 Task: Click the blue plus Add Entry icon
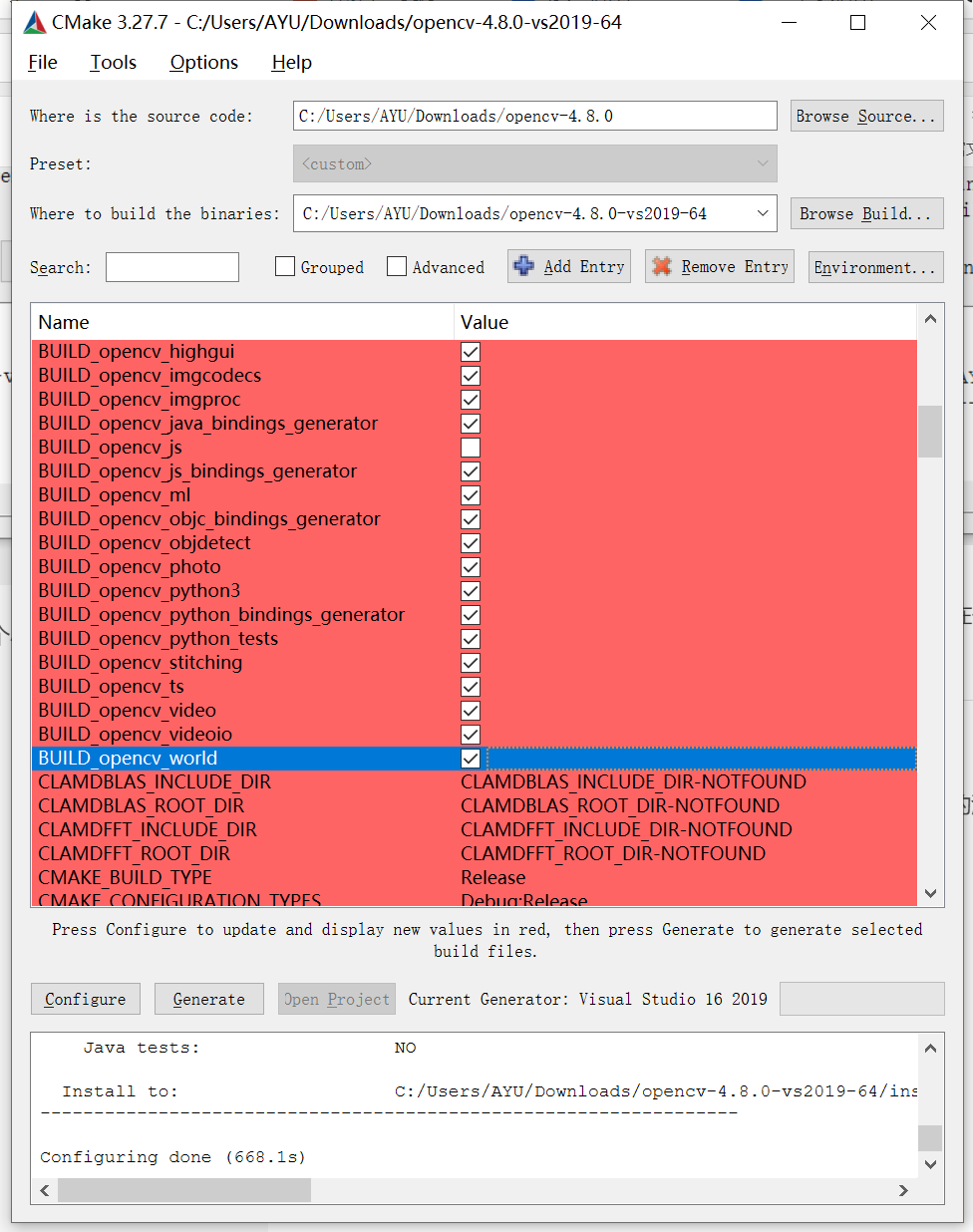pos(523,266)
